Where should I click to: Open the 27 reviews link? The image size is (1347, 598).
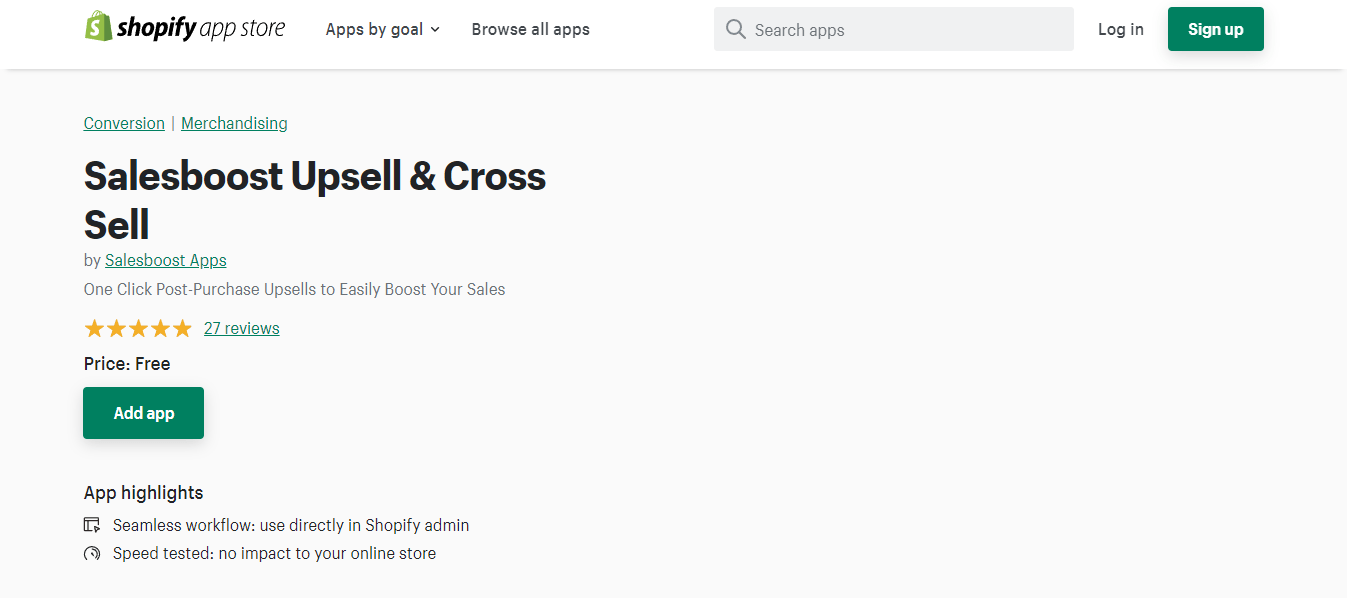click(x=241, y=328)
